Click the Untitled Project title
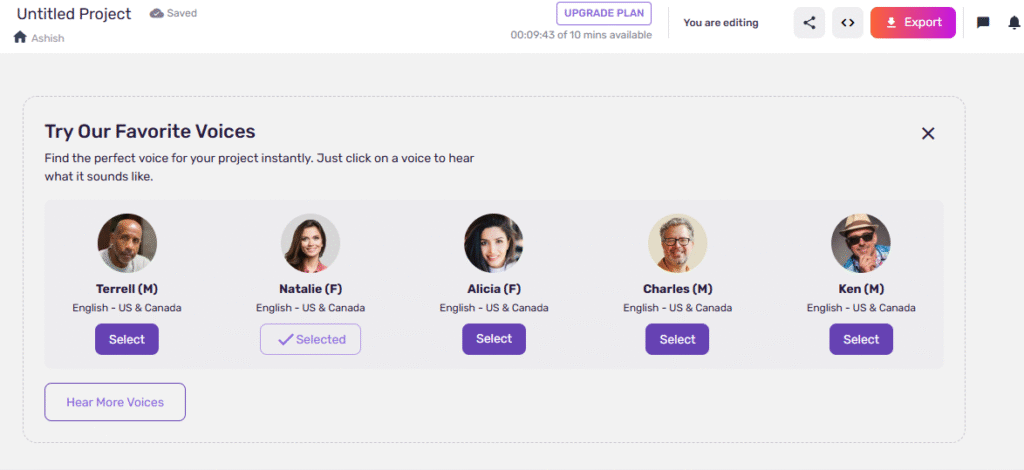 coord(74,14)
